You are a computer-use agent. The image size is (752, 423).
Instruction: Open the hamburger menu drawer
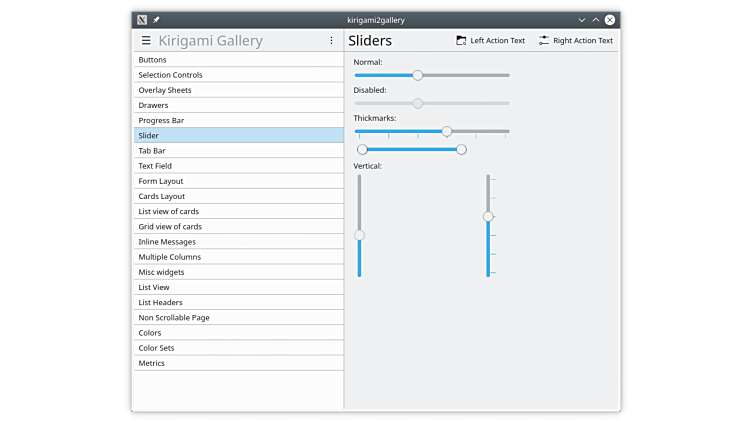pyautogui.click(x=146, y=41)
